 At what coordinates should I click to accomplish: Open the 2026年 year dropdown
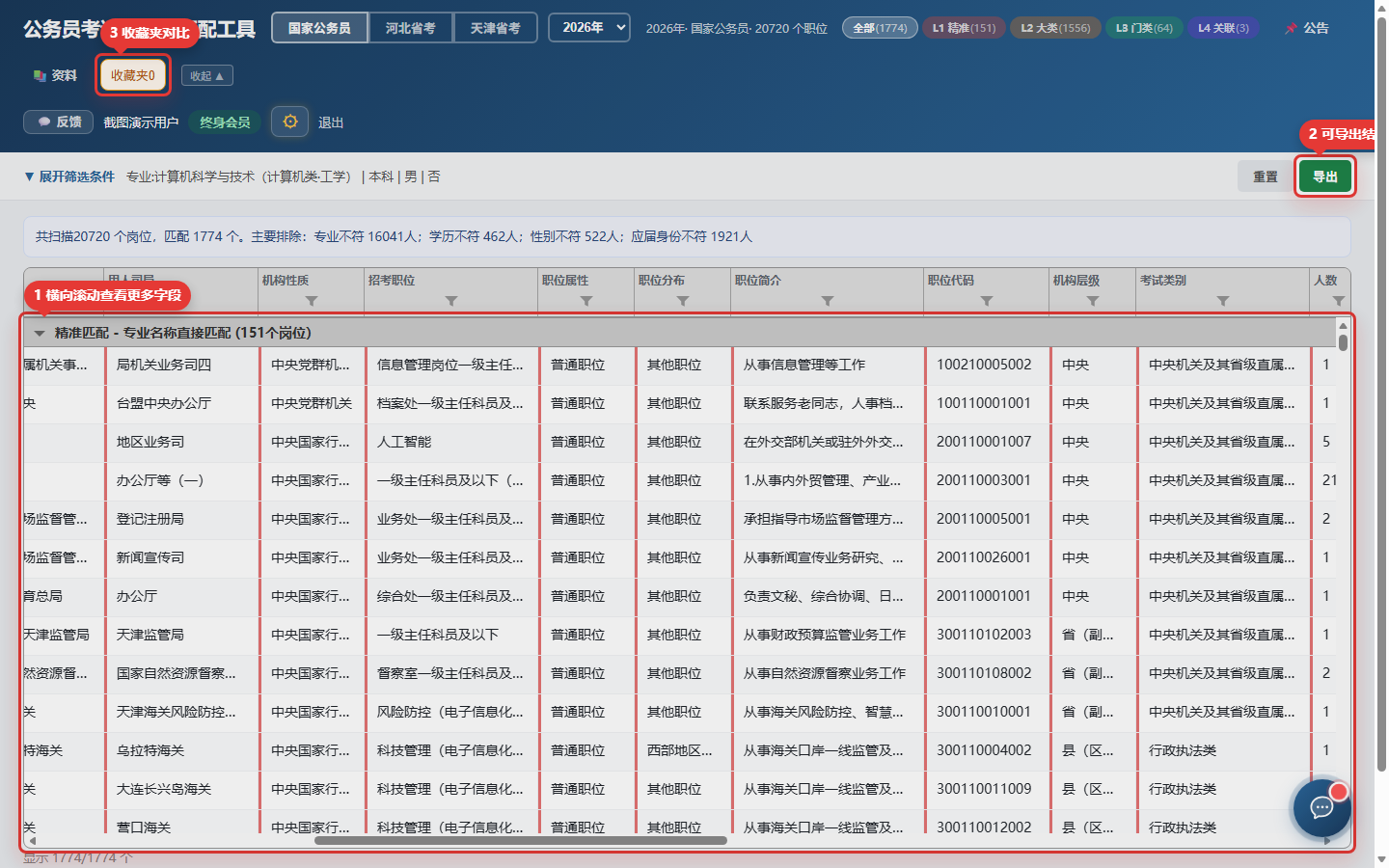tap(589, 28)
